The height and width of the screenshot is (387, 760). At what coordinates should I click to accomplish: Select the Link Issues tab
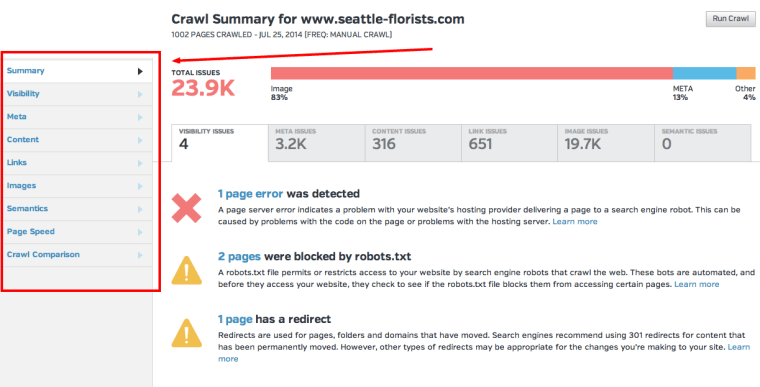[509, 143]
